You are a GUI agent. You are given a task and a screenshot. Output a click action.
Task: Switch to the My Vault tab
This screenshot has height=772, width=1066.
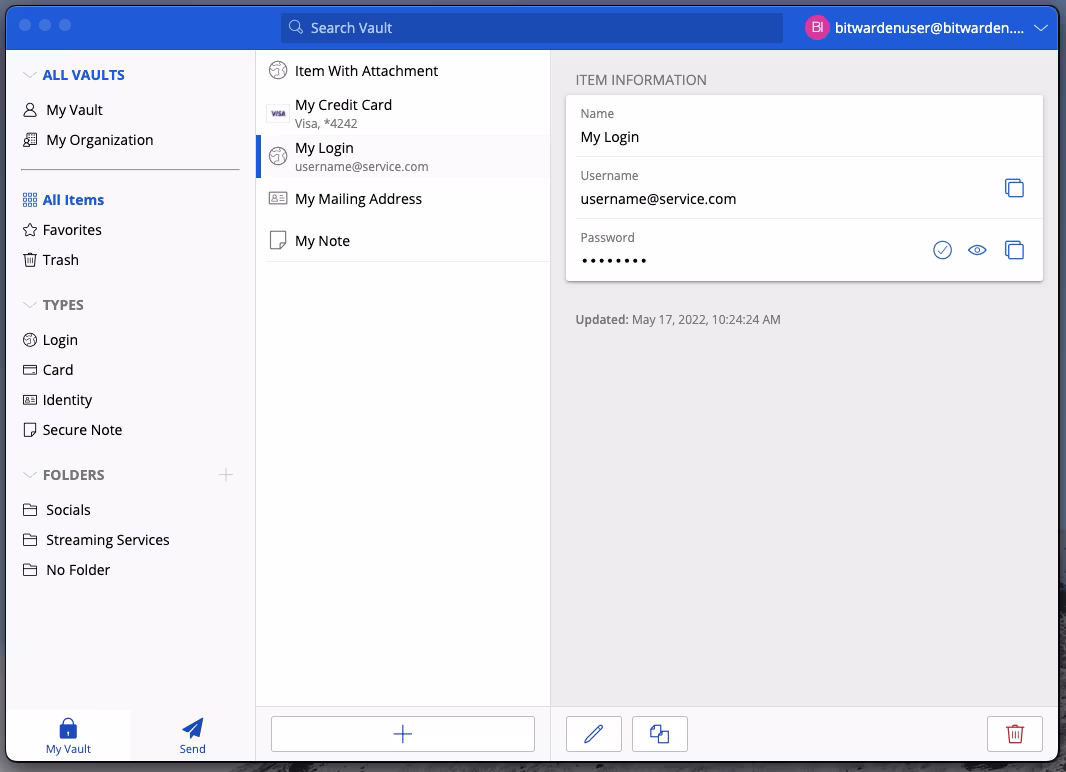tap(68, 735)
